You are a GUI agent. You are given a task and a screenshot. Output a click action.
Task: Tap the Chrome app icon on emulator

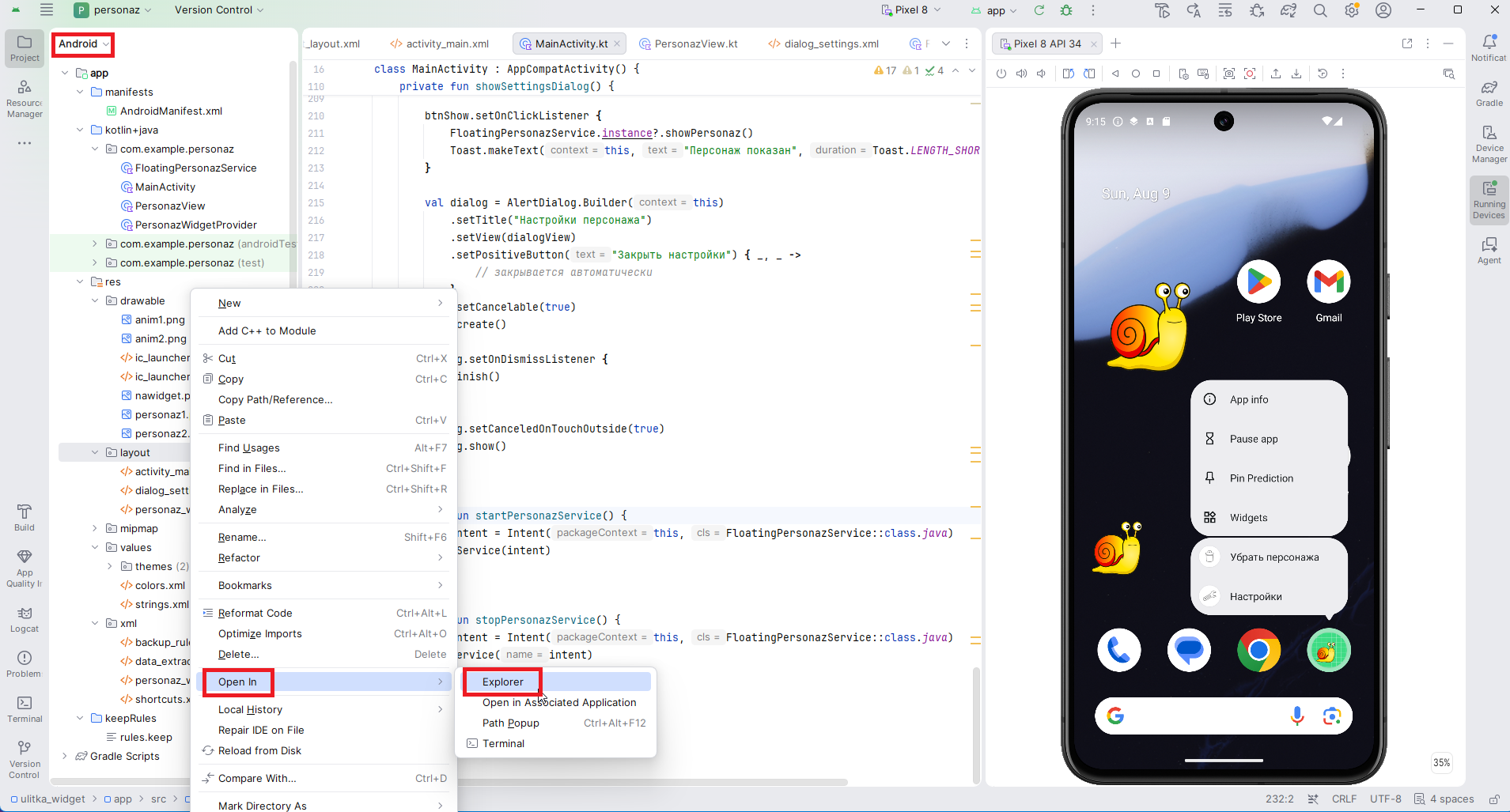coord(1258,651)
